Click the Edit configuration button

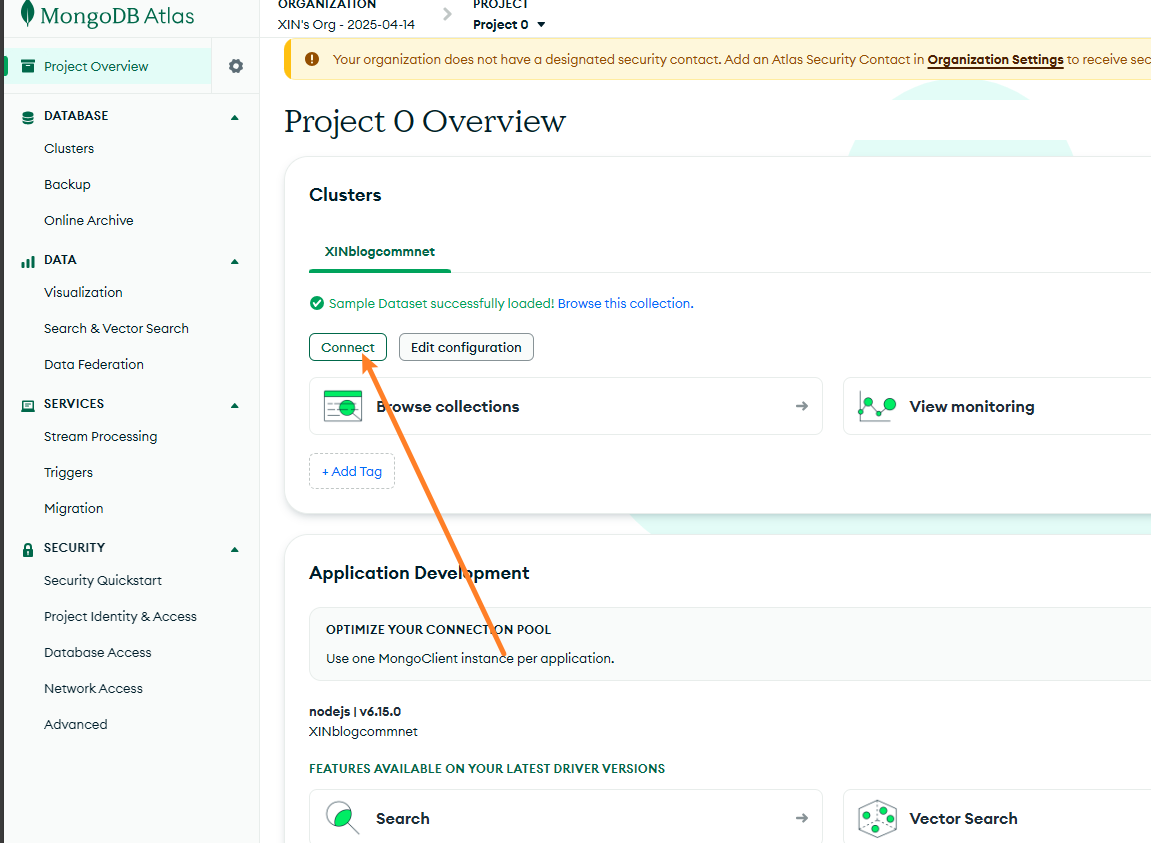(466, 347)
